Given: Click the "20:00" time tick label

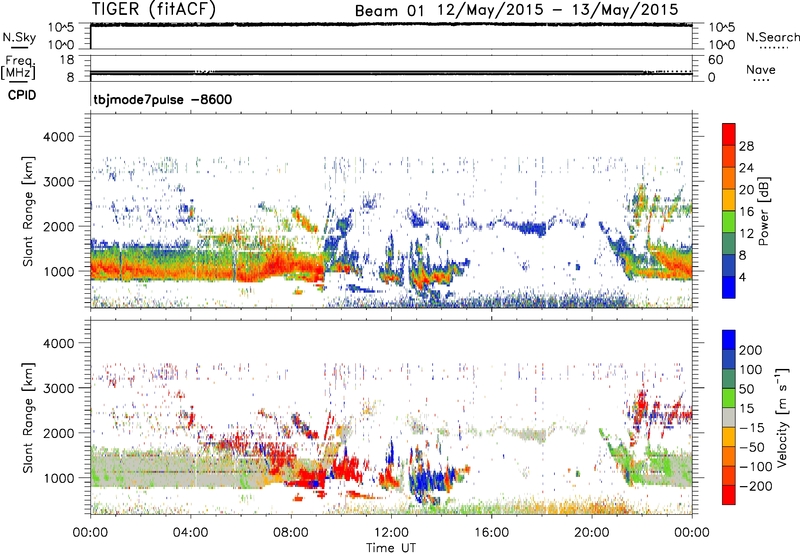Looking at the screenshot, I should click(591, 533).
